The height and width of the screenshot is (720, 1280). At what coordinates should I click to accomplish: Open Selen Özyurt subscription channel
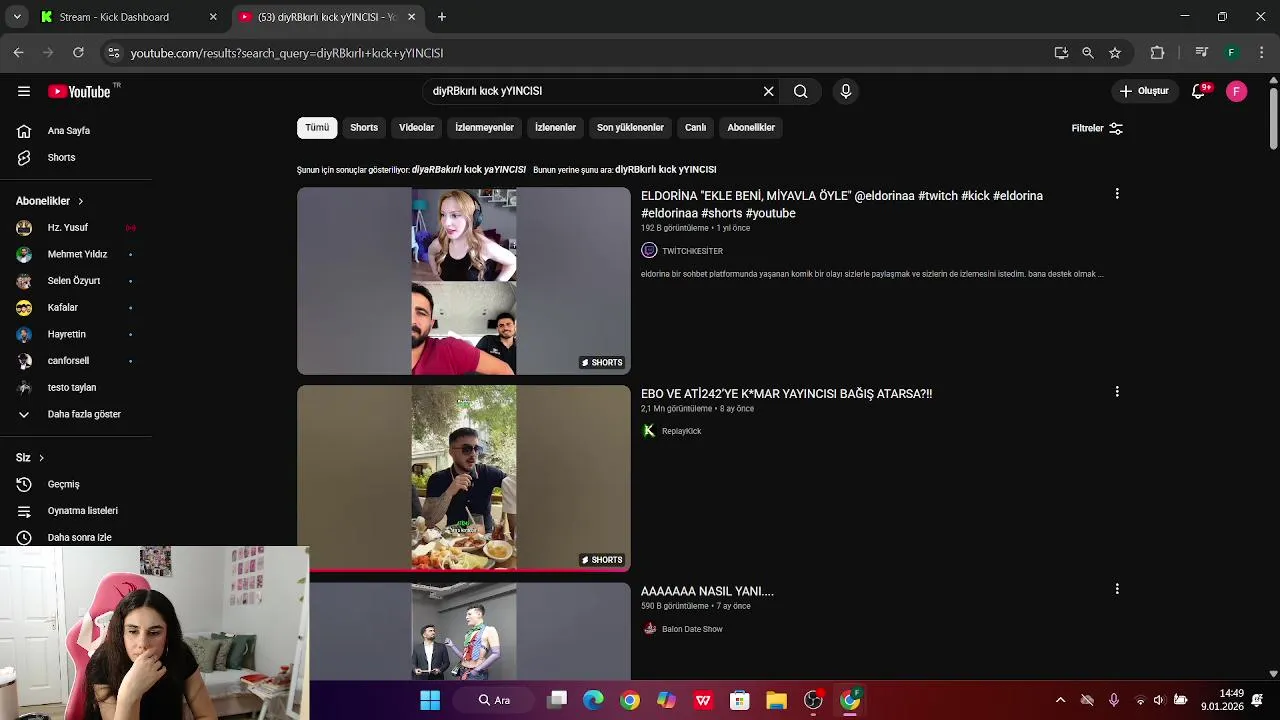pyautogui.click(x=76, y=281)
